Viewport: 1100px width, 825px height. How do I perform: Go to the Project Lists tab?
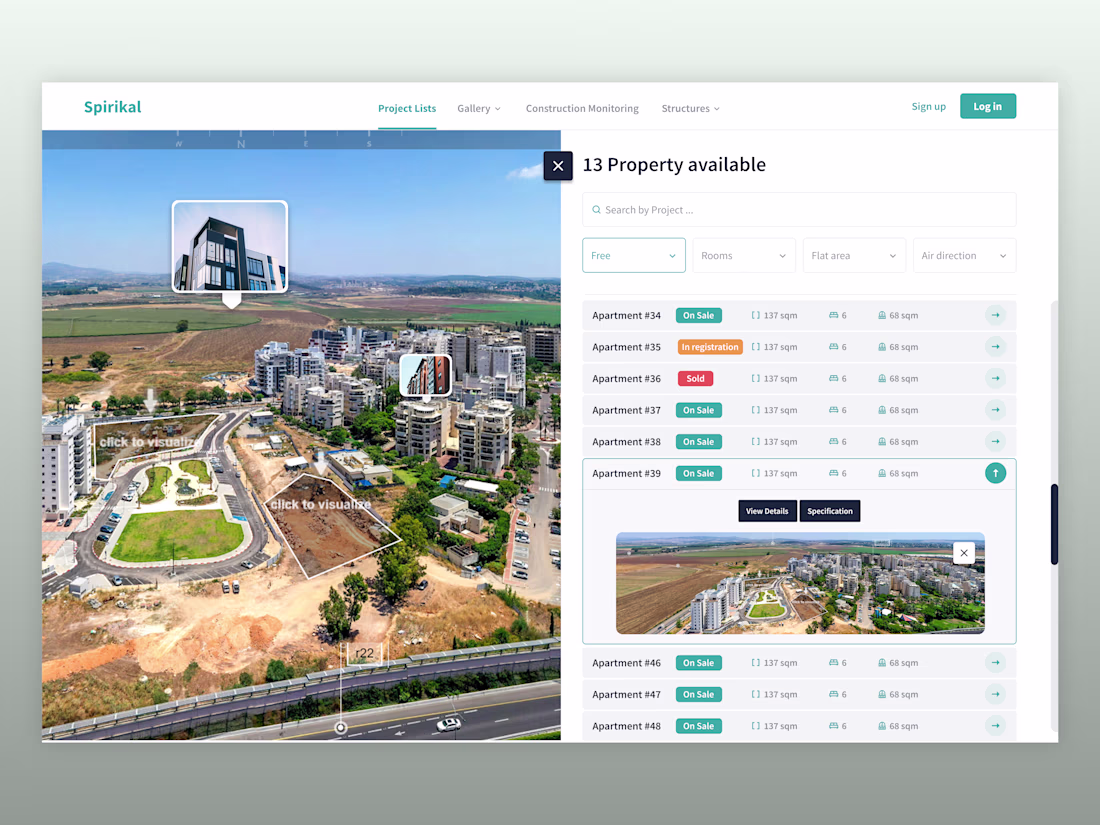pyautogui.click(x=407, y=108)
